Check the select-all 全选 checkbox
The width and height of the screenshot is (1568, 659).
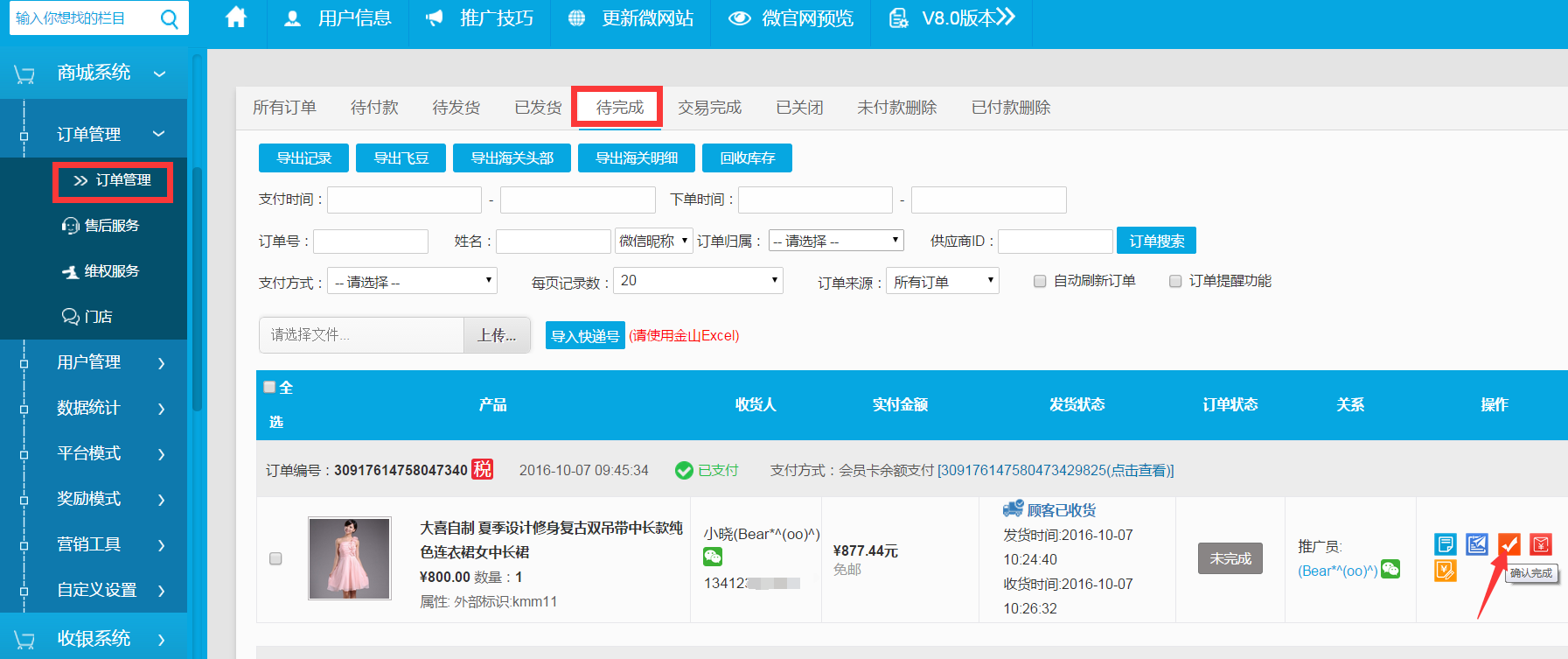[269, 387]
